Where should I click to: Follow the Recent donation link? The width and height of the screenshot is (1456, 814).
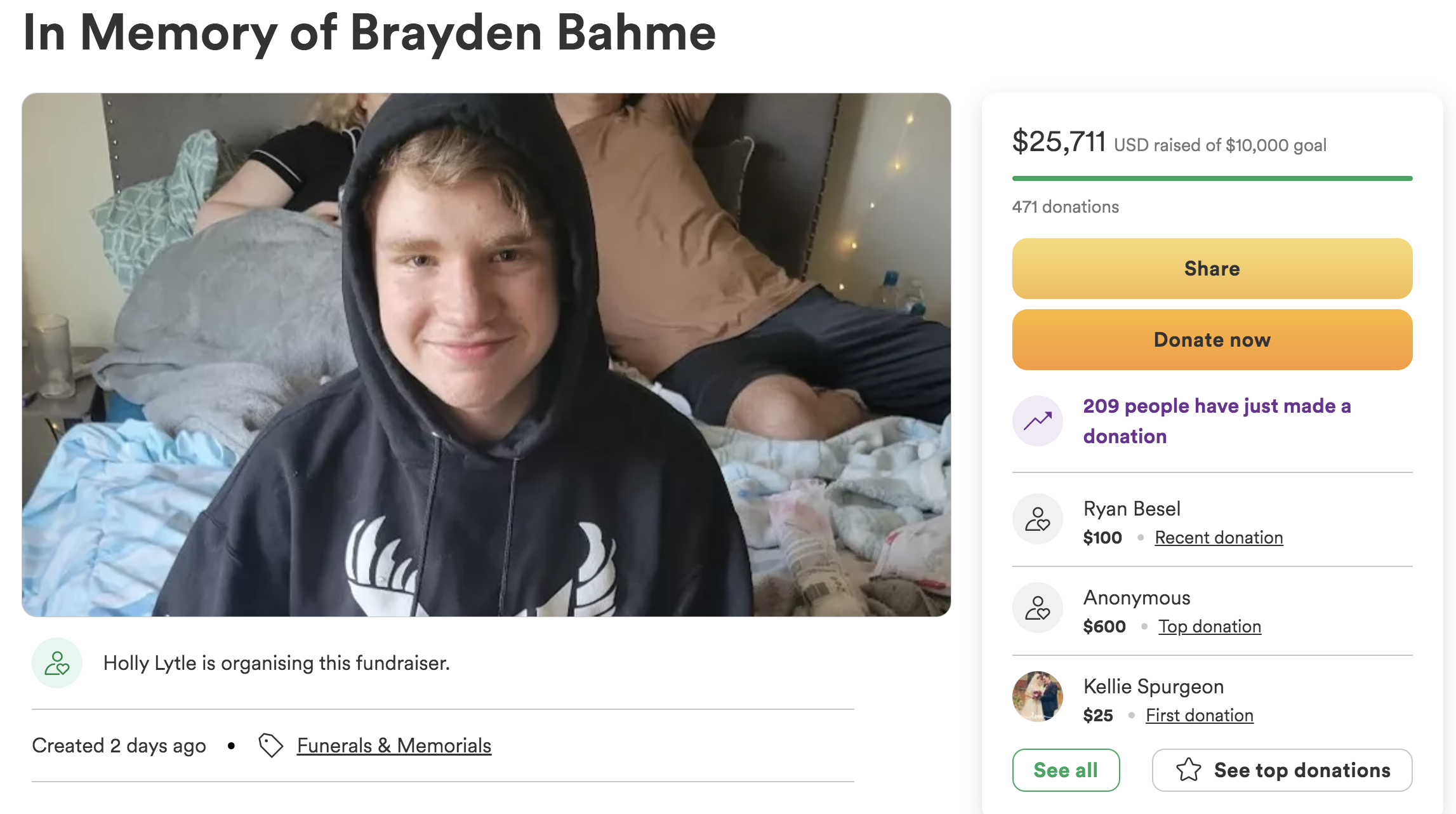(1219, 538)
